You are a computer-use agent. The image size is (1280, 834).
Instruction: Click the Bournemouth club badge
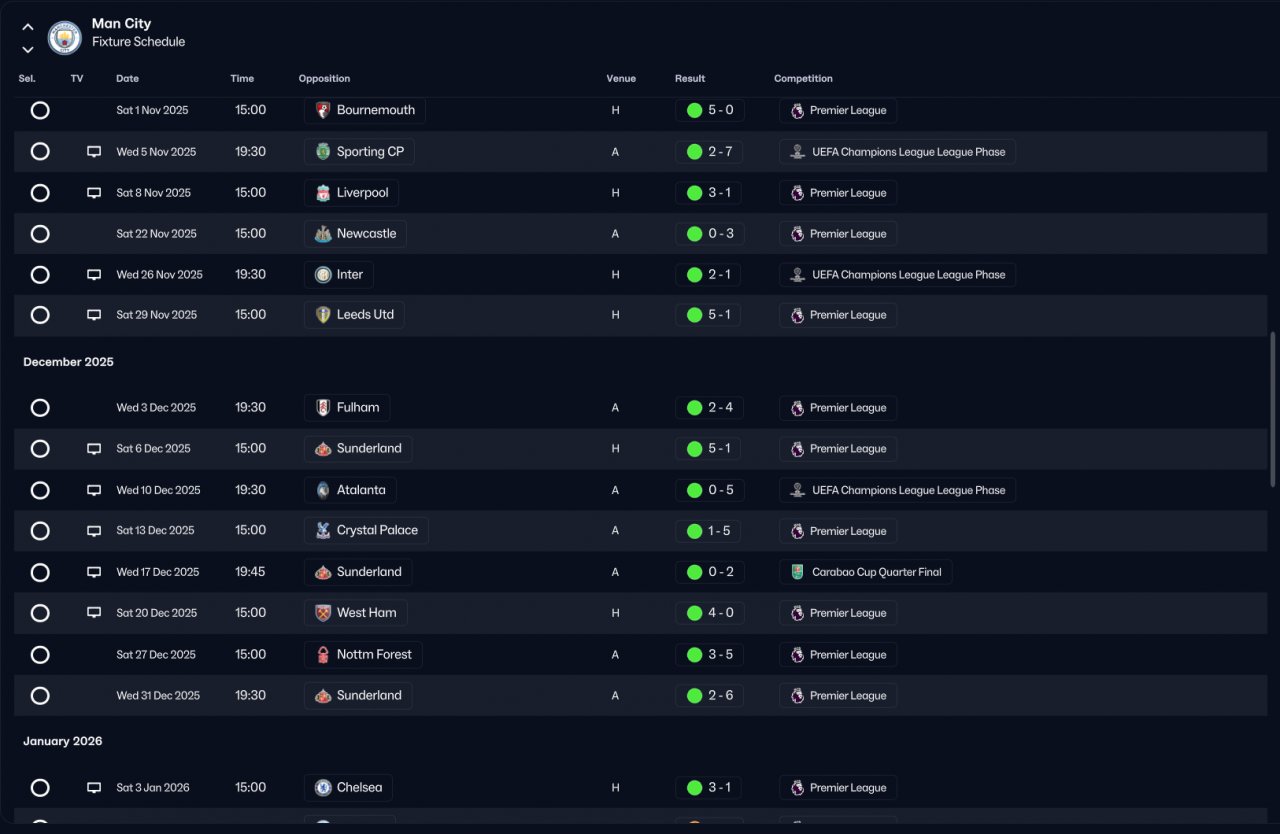coord(323,110)
